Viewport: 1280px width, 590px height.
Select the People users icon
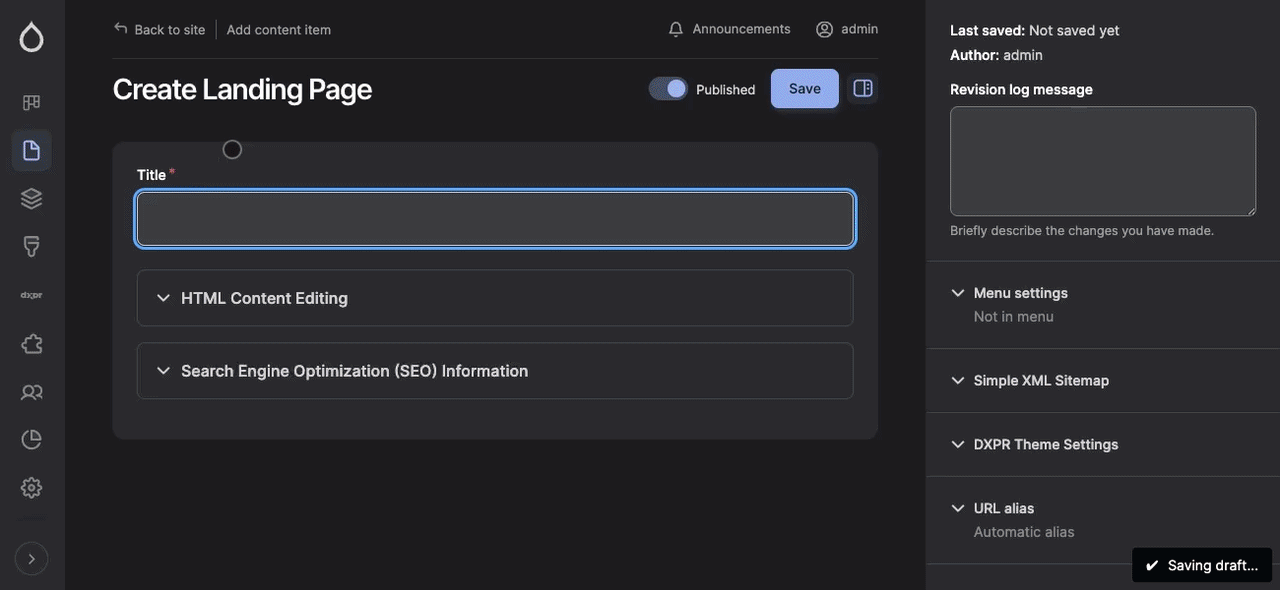click(x=31, y=391)
